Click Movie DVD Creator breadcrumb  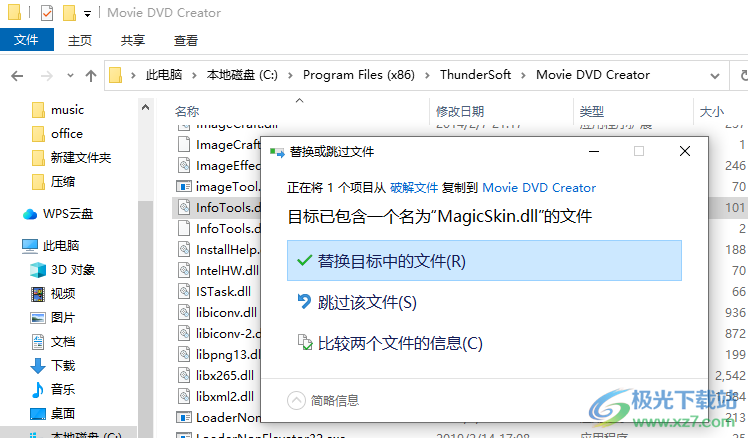pos(593,75)
